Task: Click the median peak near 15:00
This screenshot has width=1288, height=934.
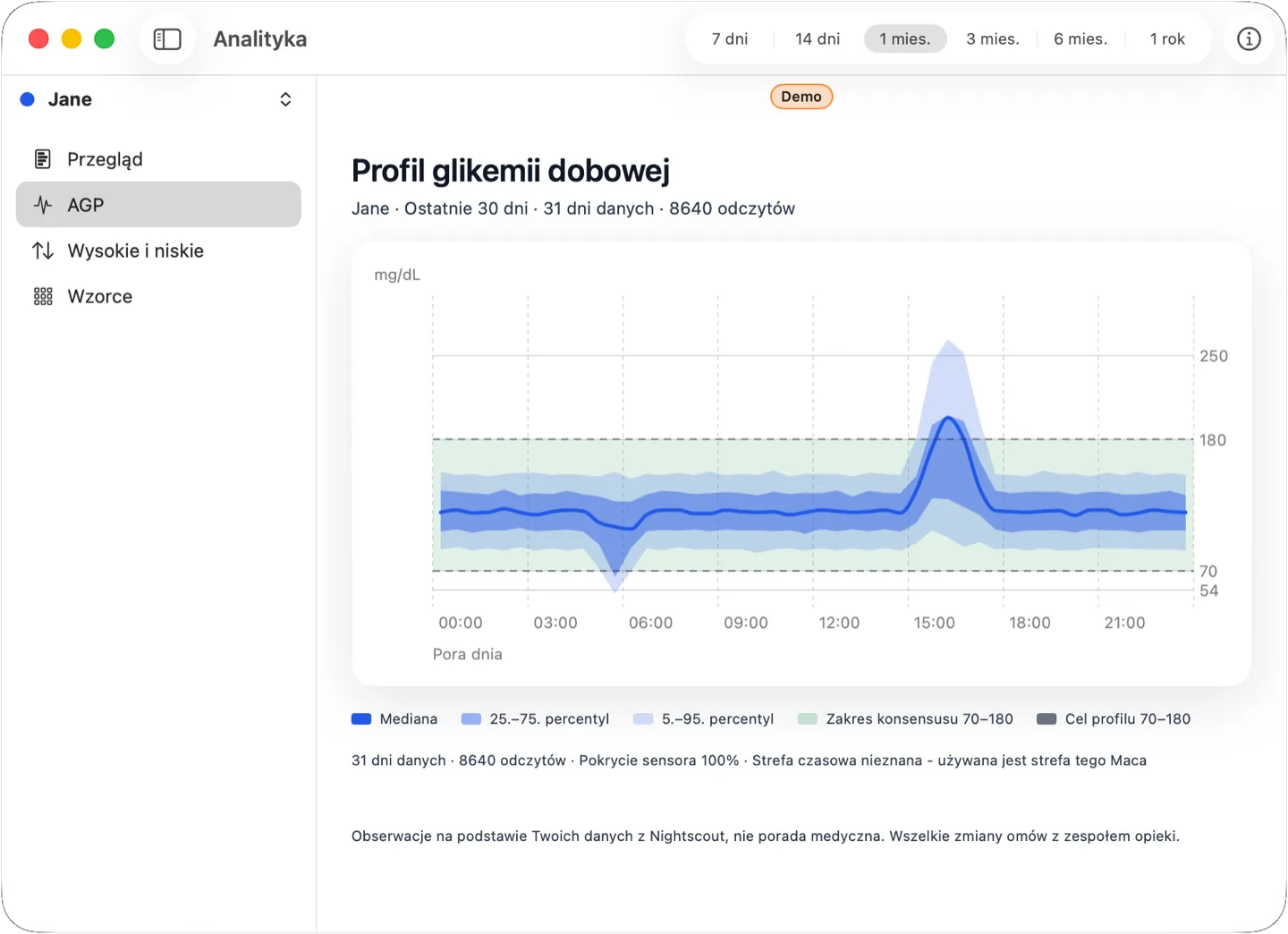Action: tap(949, 418)
